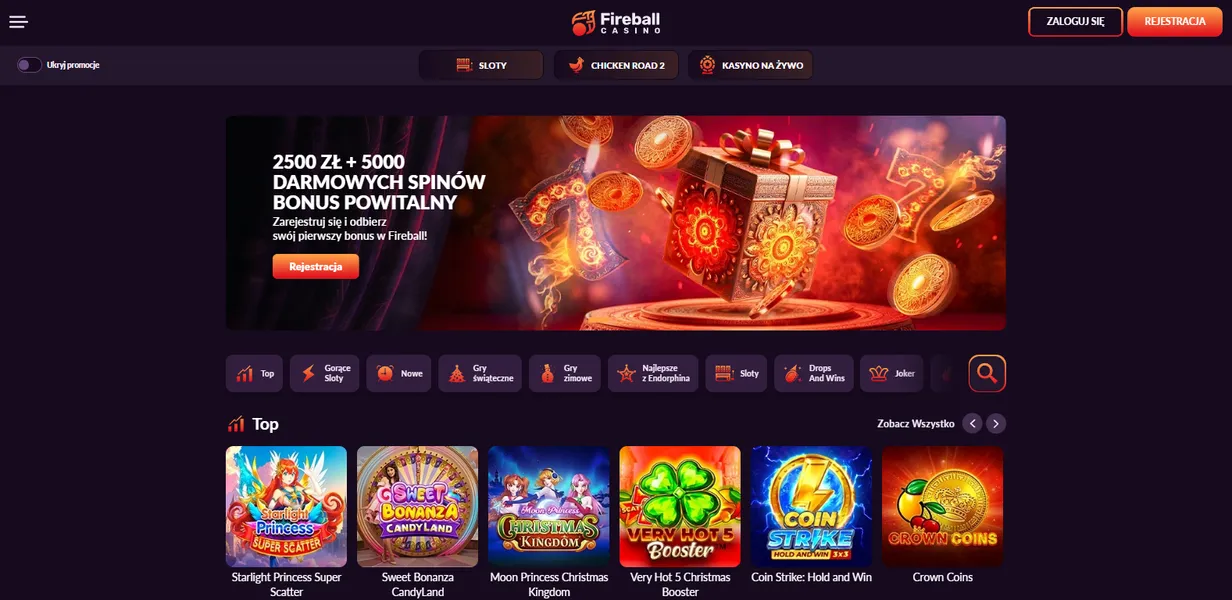Open Drops And Wins category
The height and width of the screenshot is (600, 1232).
coord(813,373)
